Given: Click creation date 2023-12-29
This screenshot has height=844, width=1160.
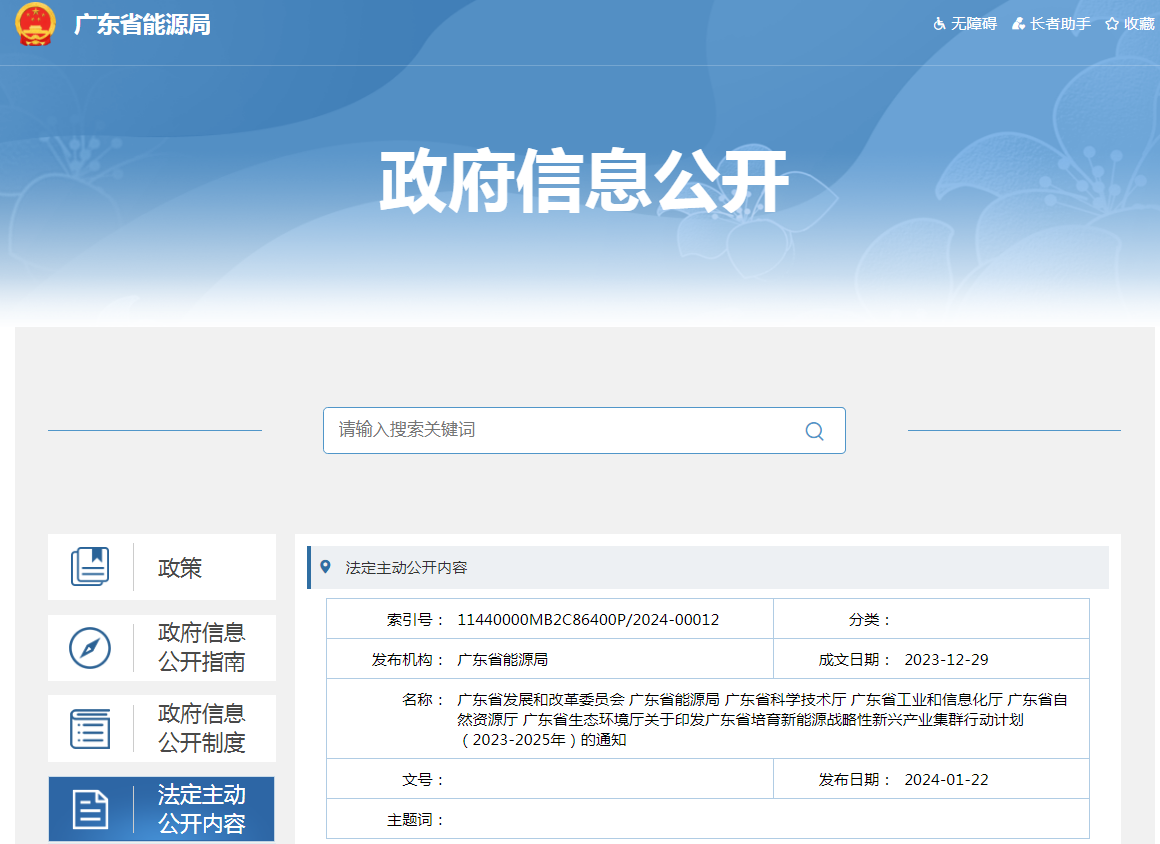Looking at the screenshot, I should (x=946, y=660).
